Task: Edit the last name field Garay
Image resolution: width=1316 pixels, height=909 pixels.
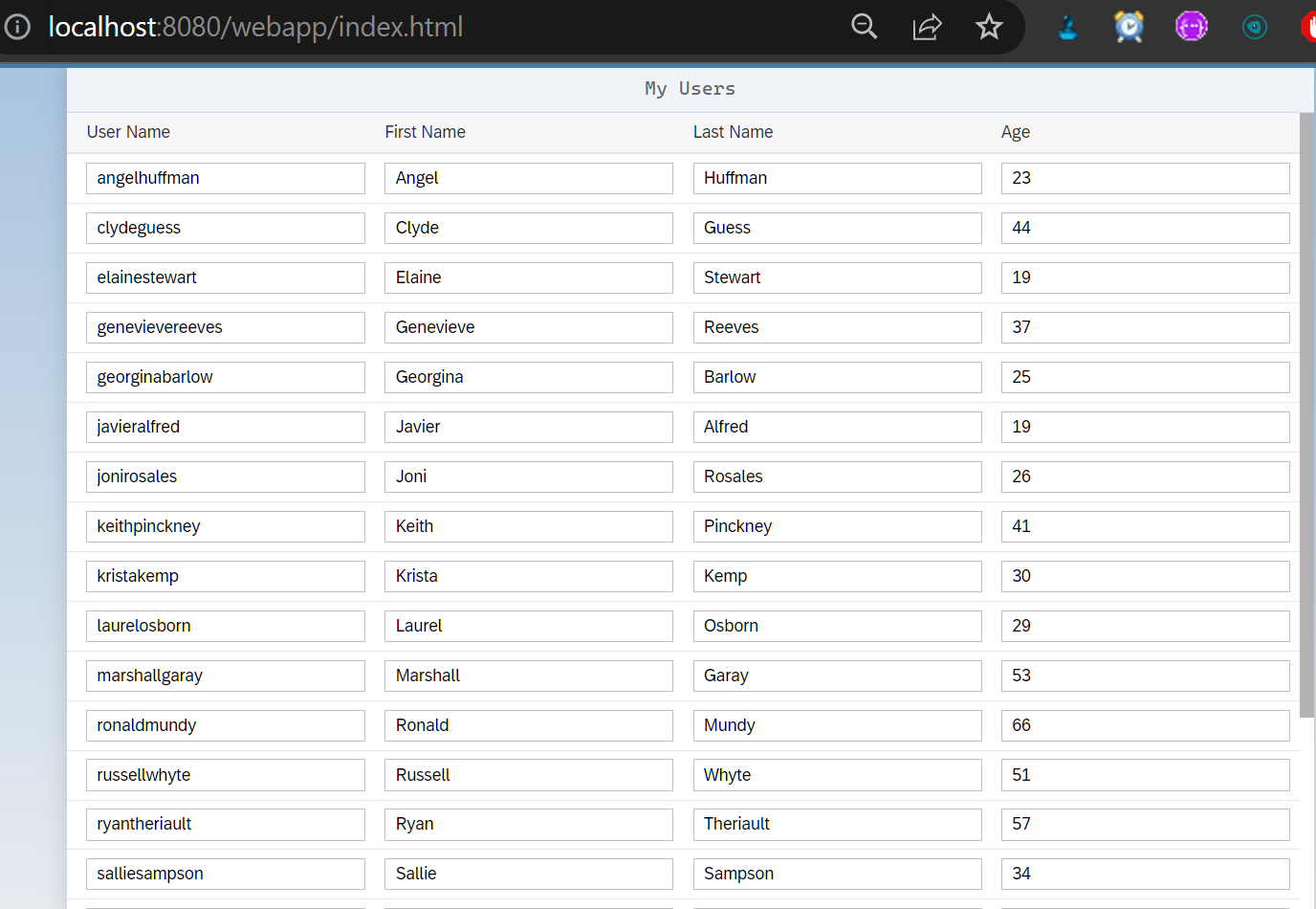Action: (838, 676)
